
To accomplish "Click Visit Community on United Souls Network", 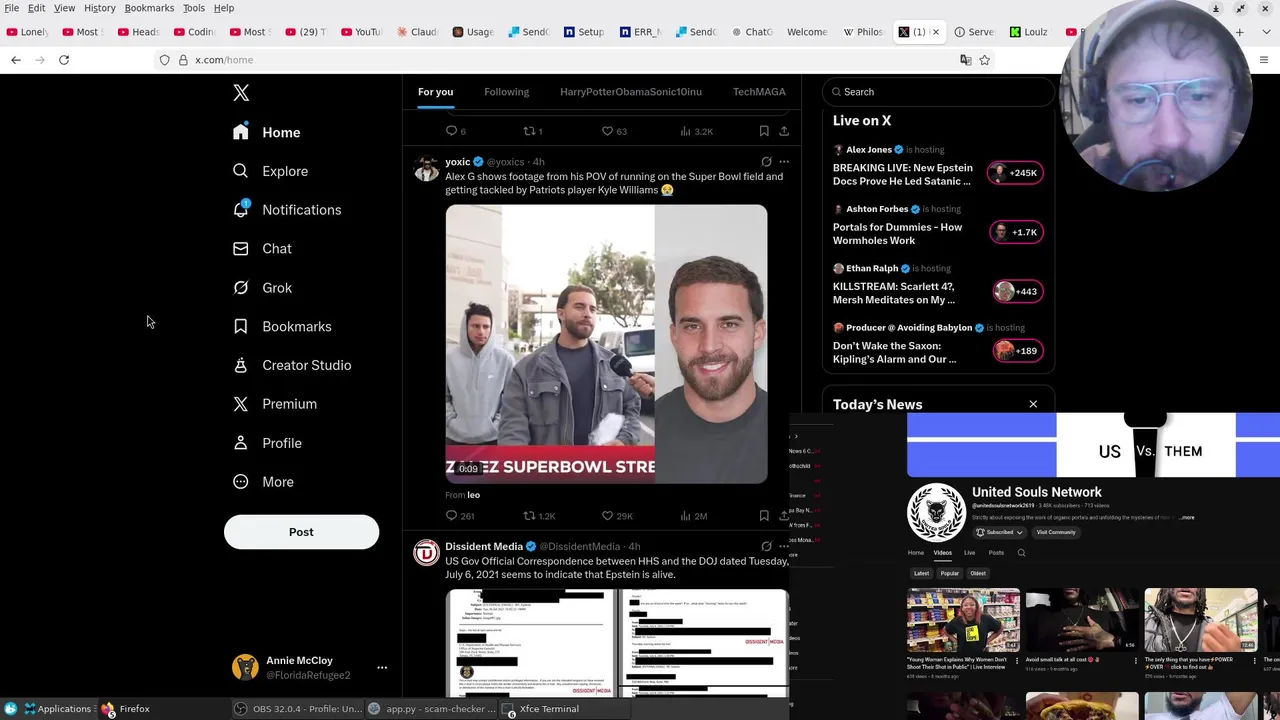I will click(1056, 532).
